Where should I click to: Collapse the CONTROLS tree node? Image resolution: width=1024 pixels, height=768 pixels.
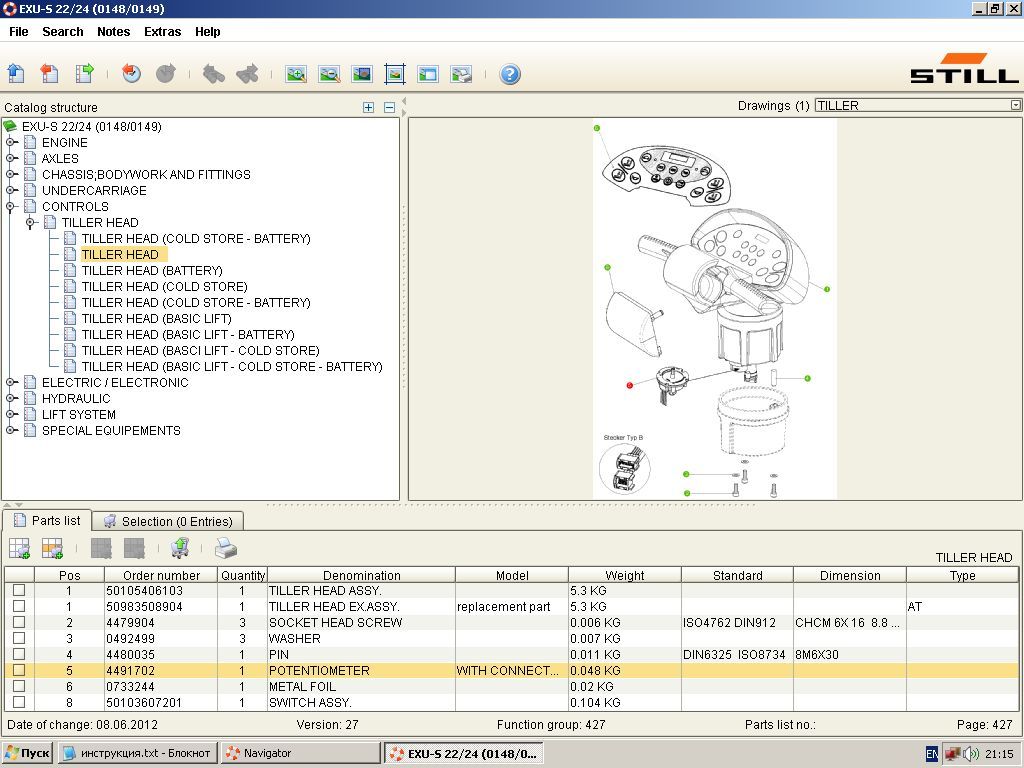pos(10,206)
